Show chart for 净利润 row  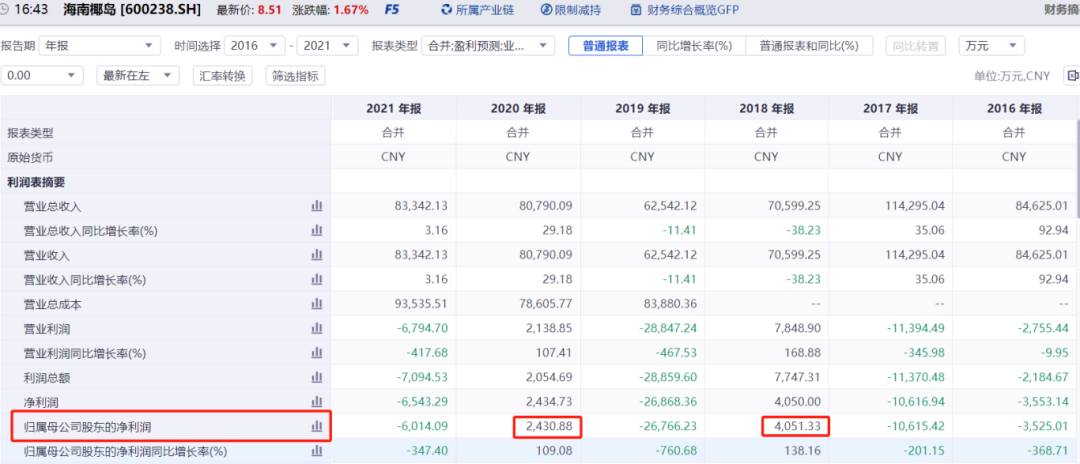point(317,401)
